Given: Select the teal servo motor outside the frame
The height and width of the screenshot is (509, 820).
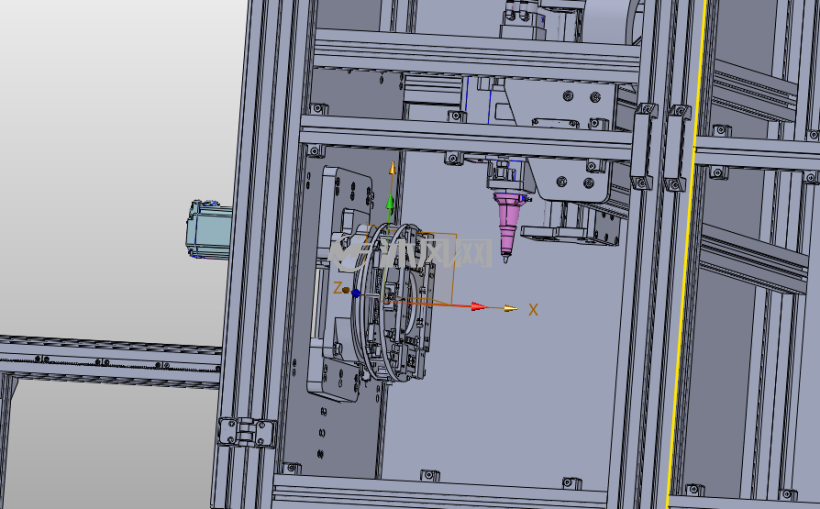Looking at the screenshot, I should [x=209, y=230].
